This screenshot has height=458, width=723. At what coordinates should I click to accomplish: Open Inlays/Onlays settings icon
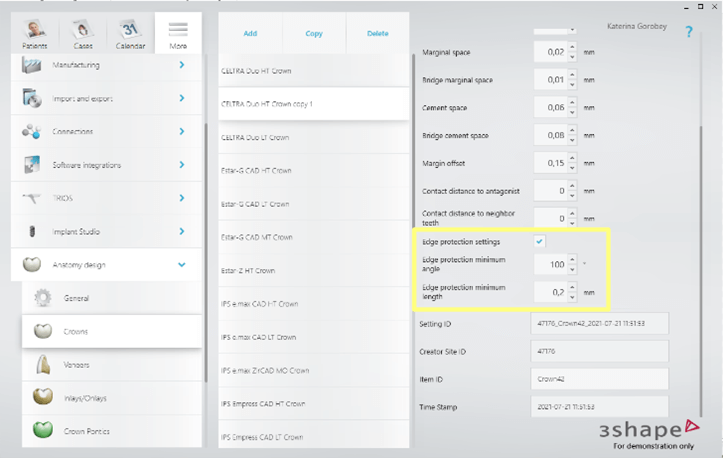(43, 398)
